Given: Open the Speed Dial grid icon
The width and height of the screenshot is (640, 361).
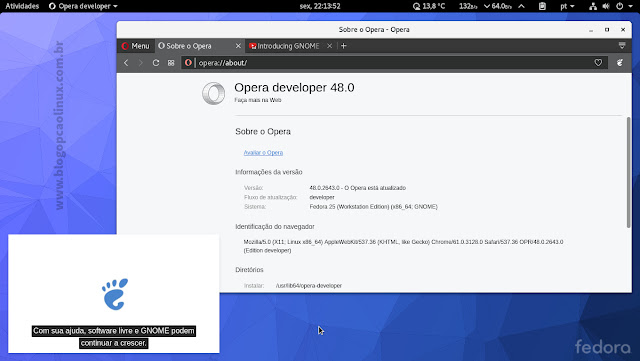Looking at the screenshot, I should pos(171,63).
